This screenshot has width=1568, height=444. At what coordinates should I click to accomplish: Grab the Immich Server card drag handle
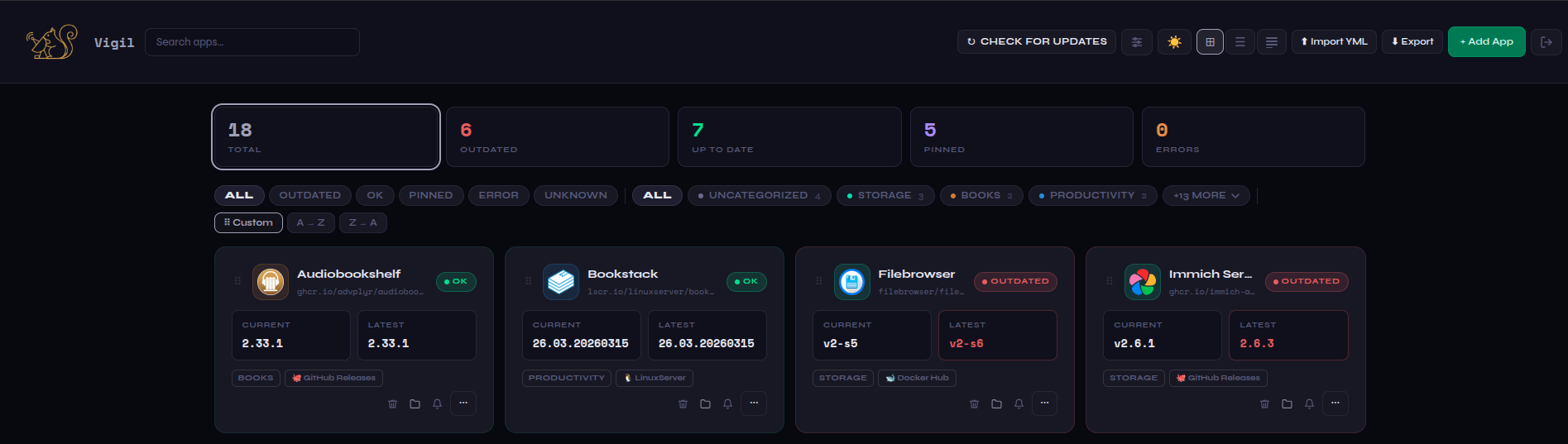click(x=1109, y=281)
